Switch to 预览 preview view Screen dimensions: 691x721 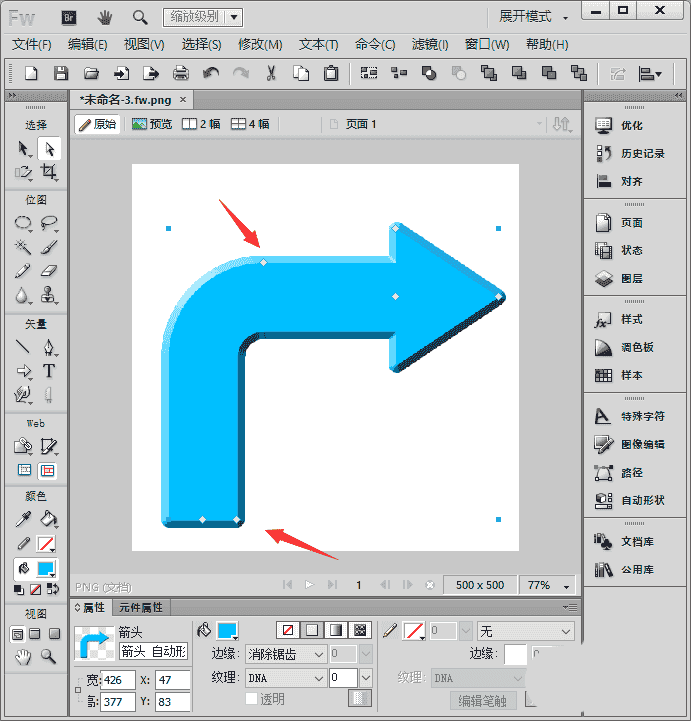coord(152,124)
